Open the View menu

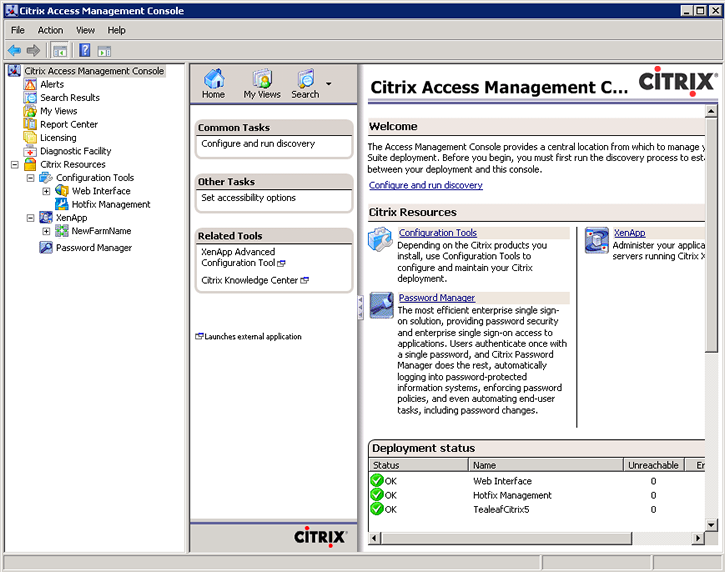pos(86,30)
